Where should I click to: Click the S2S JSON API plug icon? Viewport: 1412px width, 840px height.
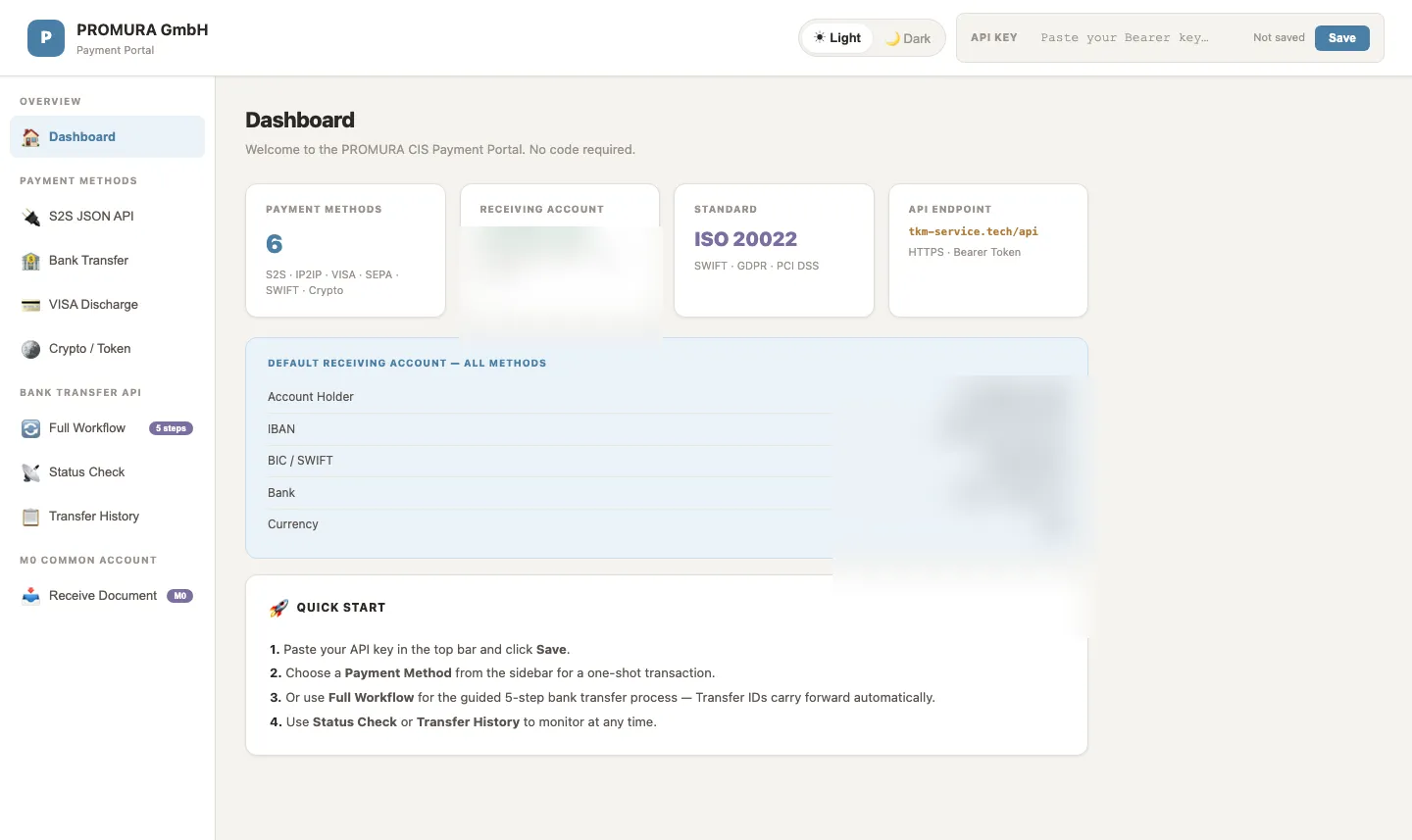pyautogui.click(x=31, y=217)
